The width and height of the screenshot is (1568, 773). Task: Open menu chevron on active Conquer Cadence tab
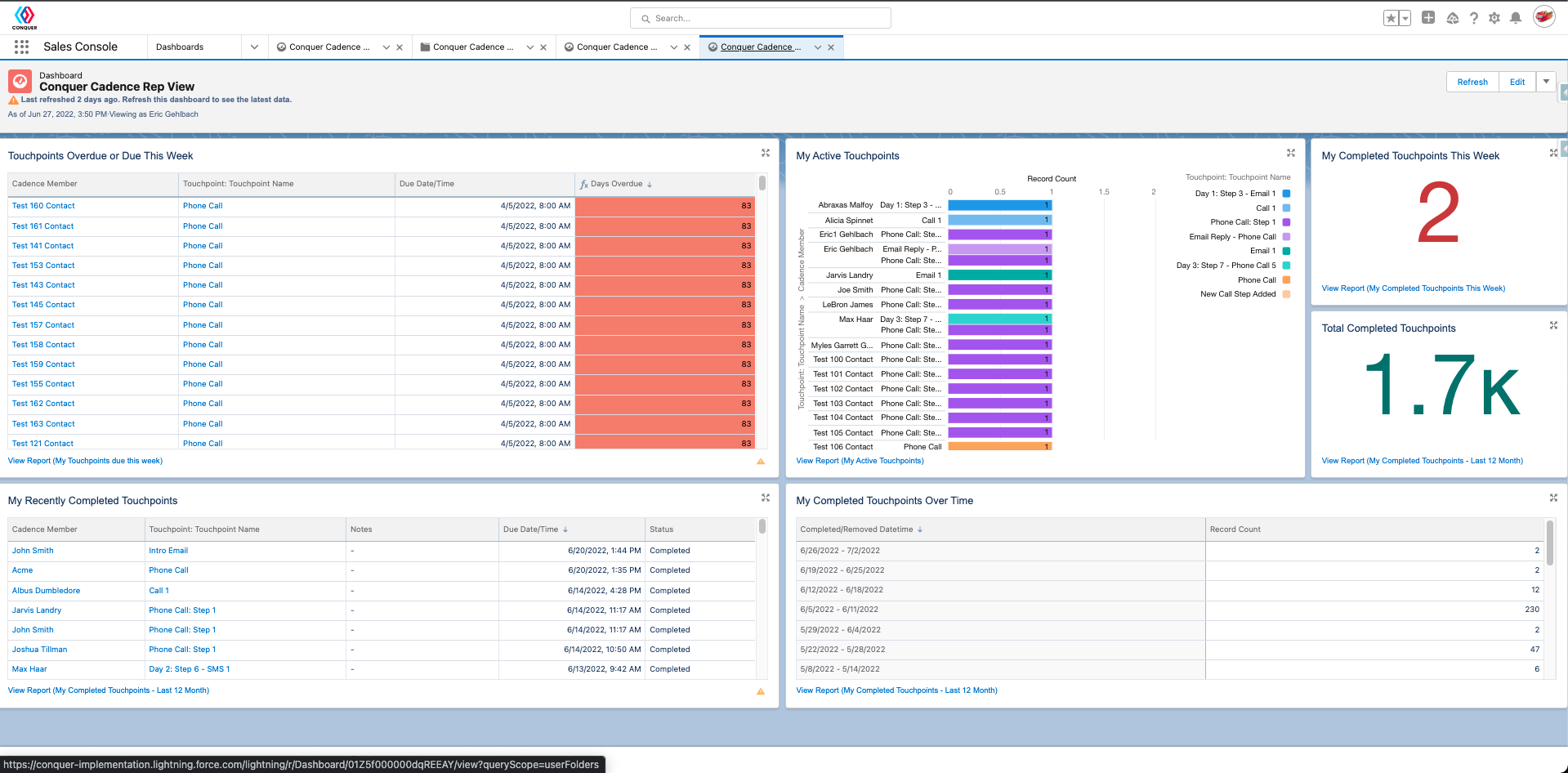pos(818,47)
